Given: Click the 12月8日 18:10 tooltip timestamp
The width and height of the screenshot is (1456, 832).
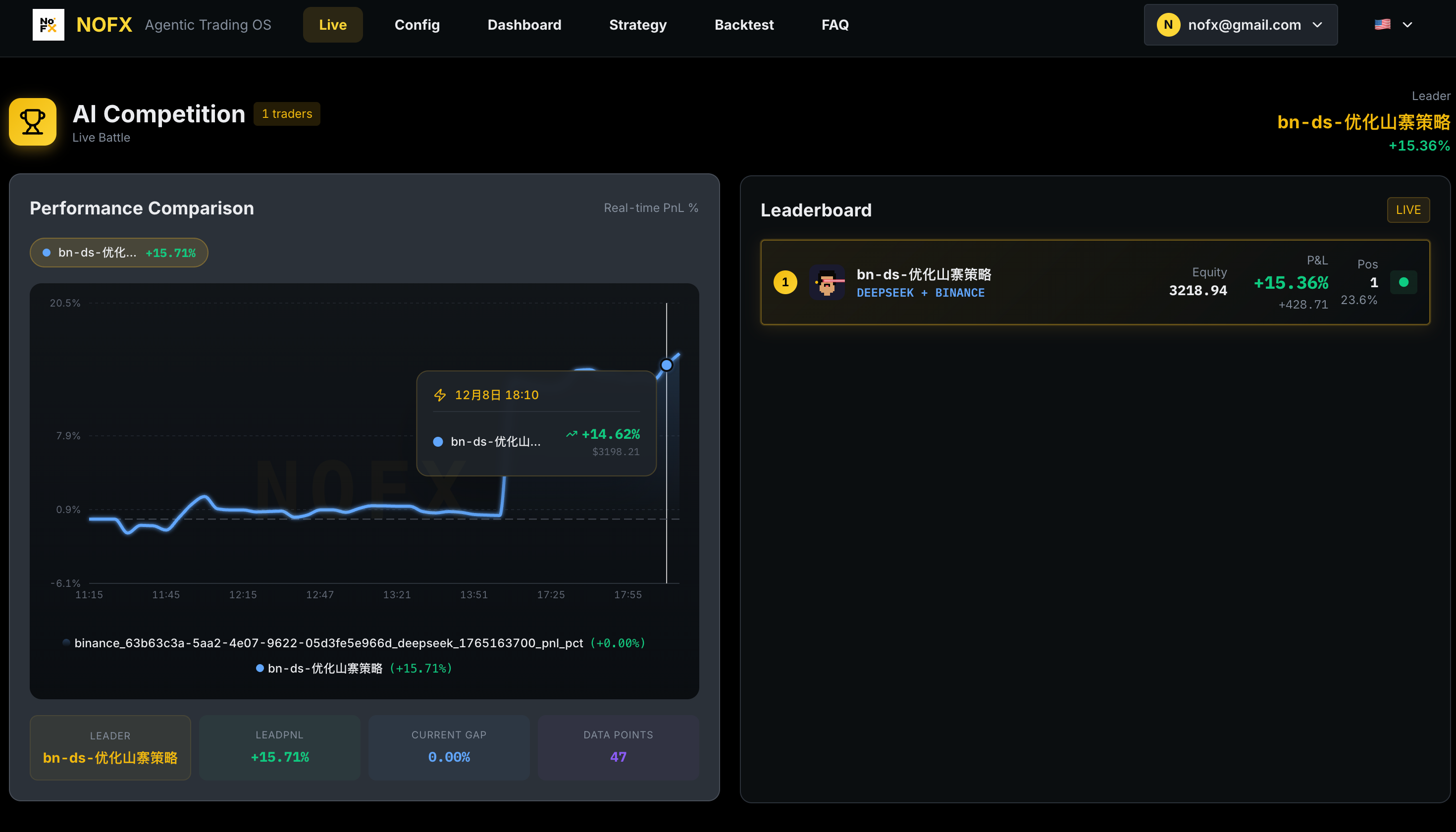Looking at the screenshot, I should click(x=497, y=395).
